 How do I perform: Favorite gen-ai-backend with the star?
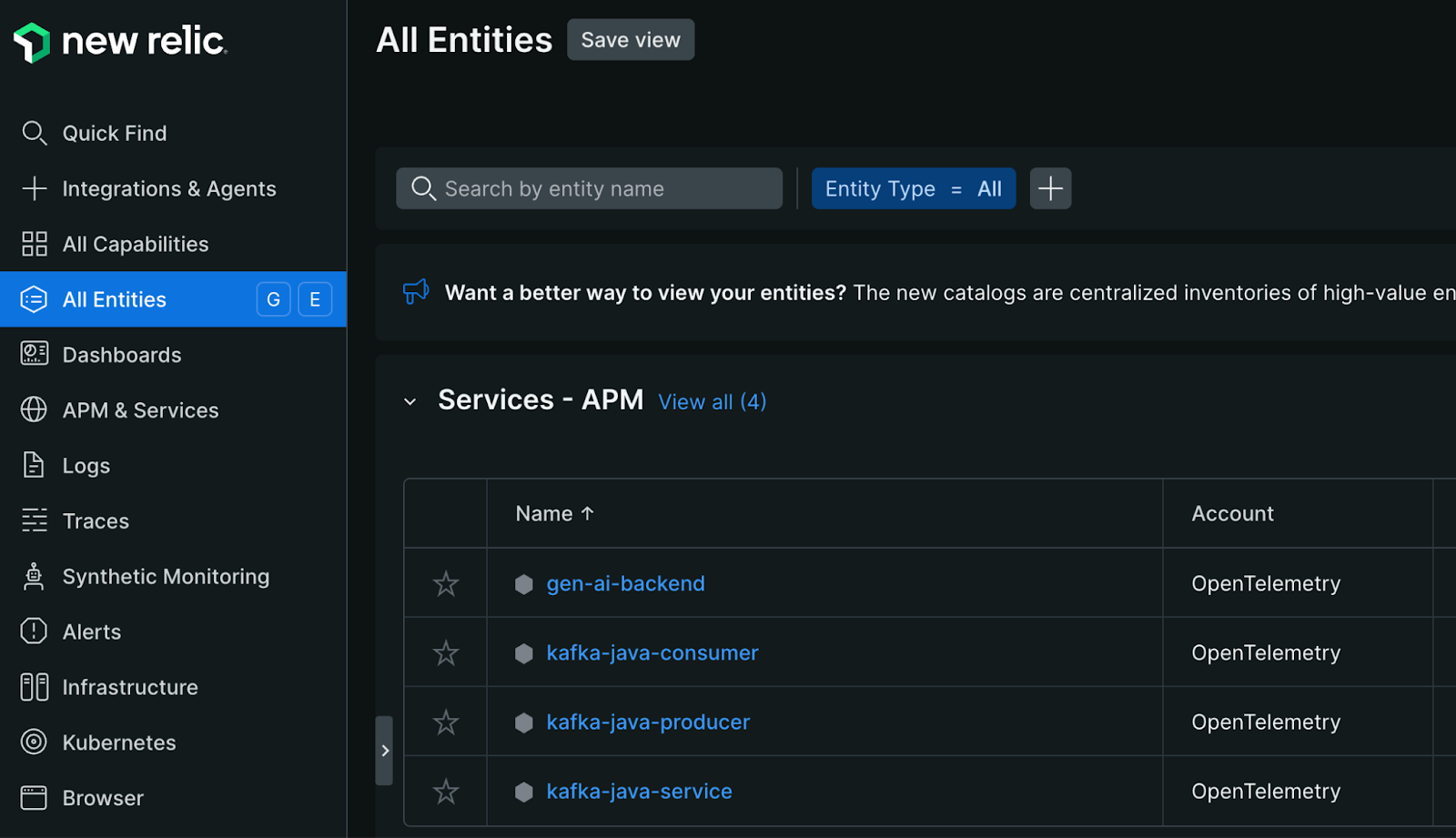coord(446,583)
